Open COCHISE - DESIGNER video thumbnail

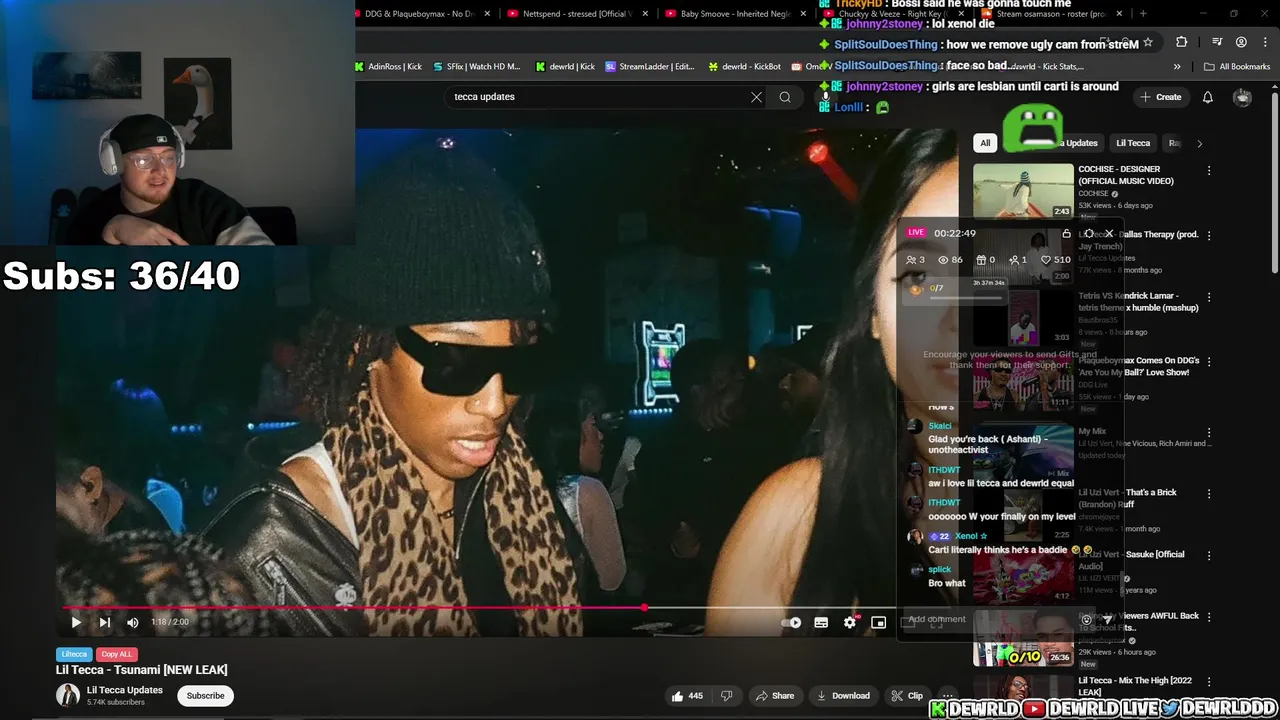[x=1023, y=191]
